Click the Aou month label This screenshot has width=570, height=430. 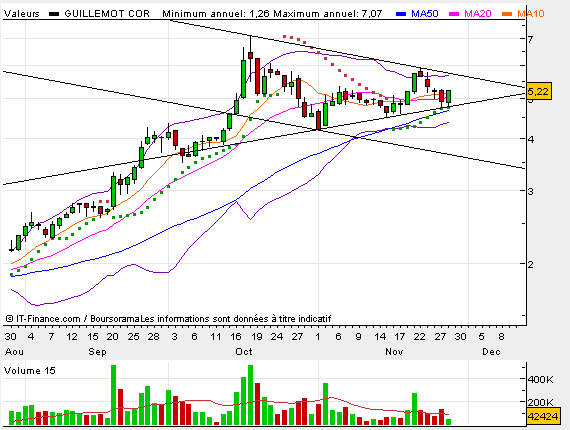[14, 352]
